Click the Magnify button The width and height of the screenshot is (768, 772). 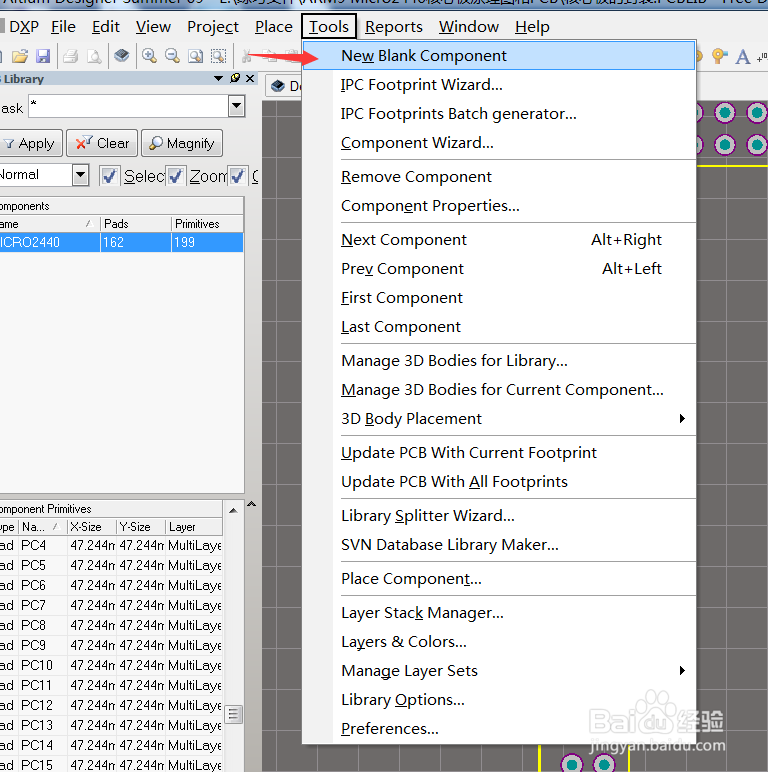pyautogui.click(x=182, y=143)
